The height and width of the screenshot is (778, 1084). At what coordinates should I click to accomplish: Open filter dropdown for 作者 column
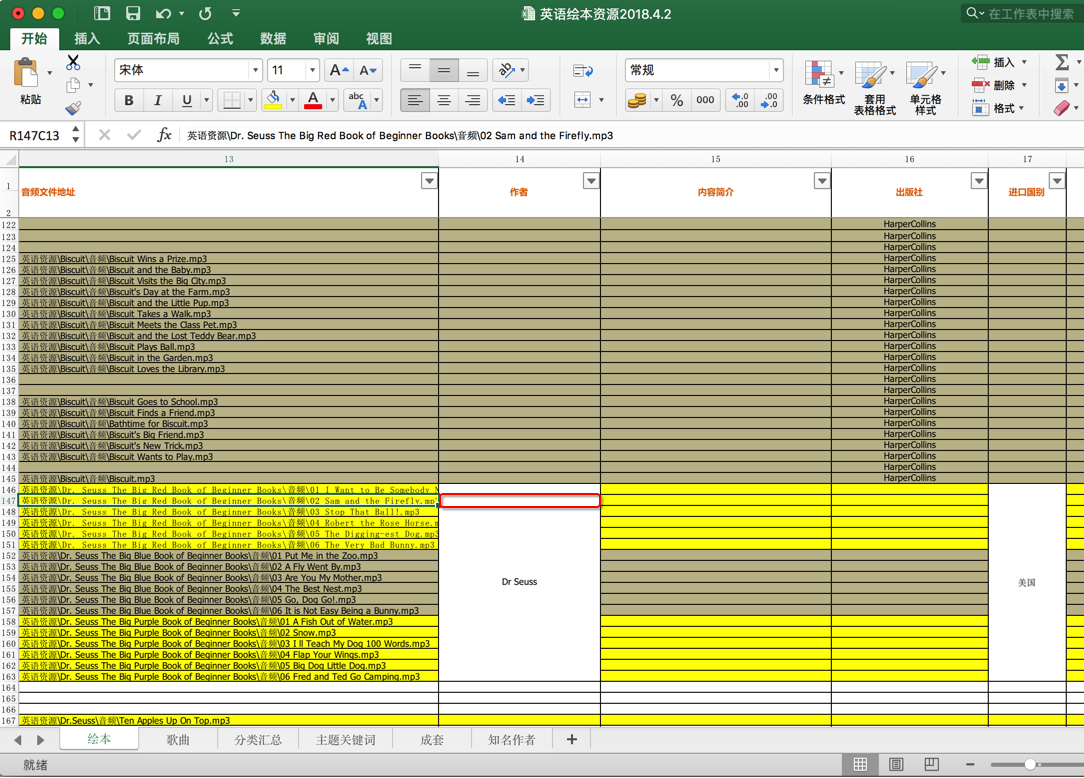click(591, 181)
